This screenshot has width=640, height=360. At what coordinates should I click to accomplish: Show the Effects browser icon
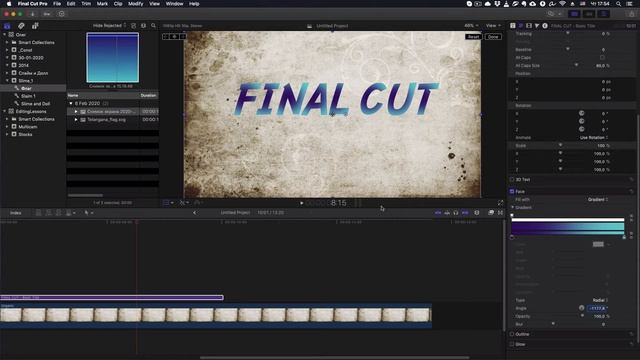(491, 213)
